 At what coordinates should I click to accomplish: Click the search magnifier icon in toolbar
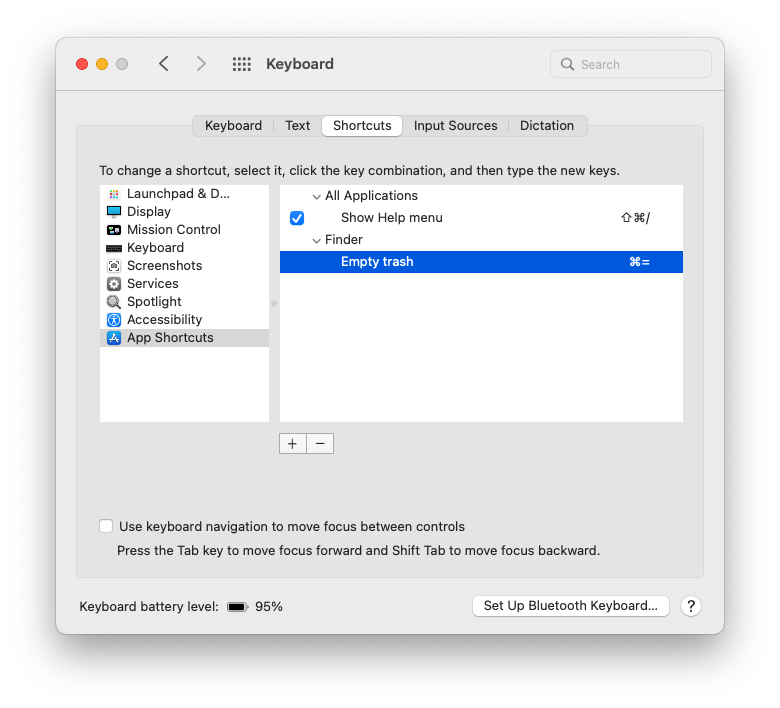(x=567, y=64)
